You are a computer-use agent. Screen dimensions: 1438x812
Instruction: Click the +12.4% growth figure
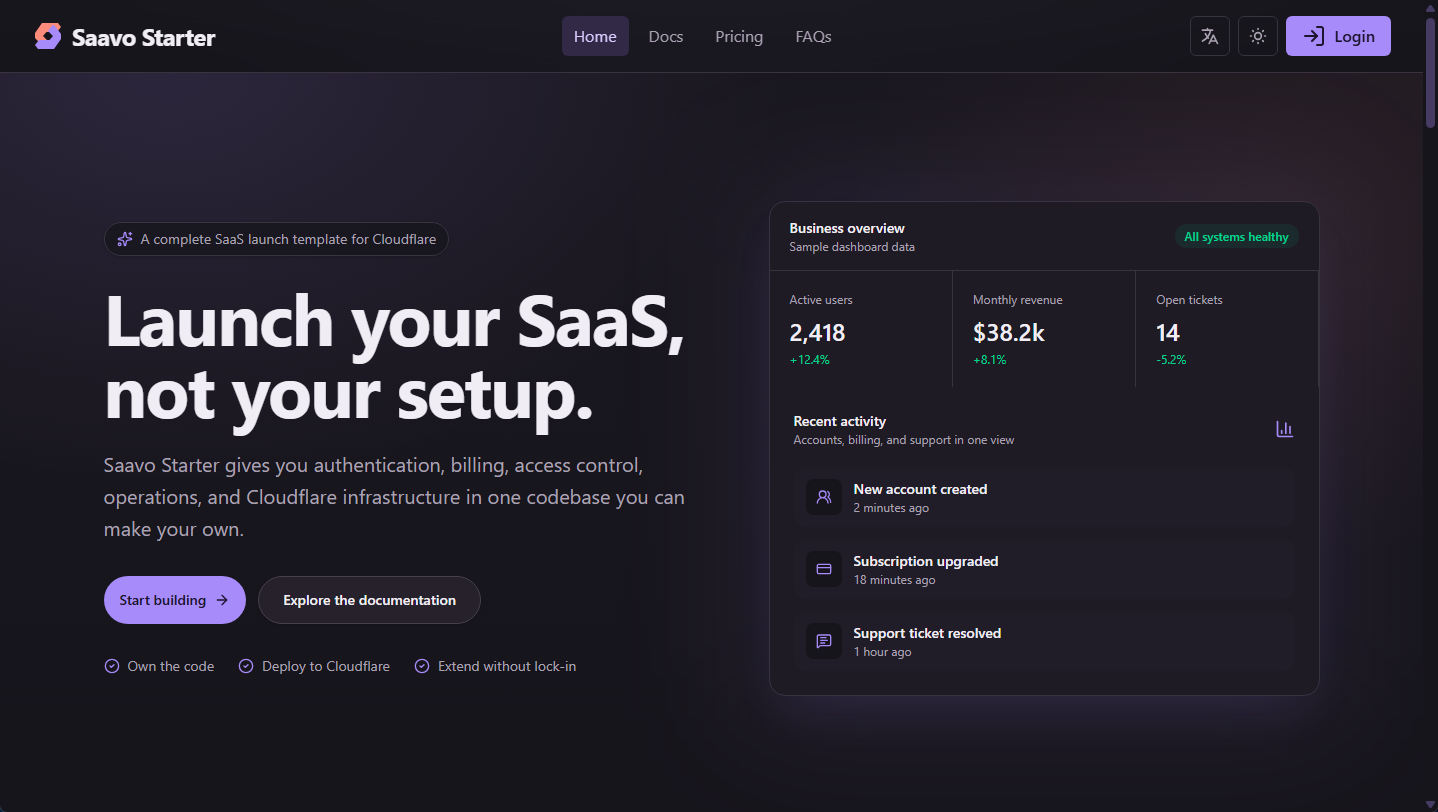pos(809,360)
